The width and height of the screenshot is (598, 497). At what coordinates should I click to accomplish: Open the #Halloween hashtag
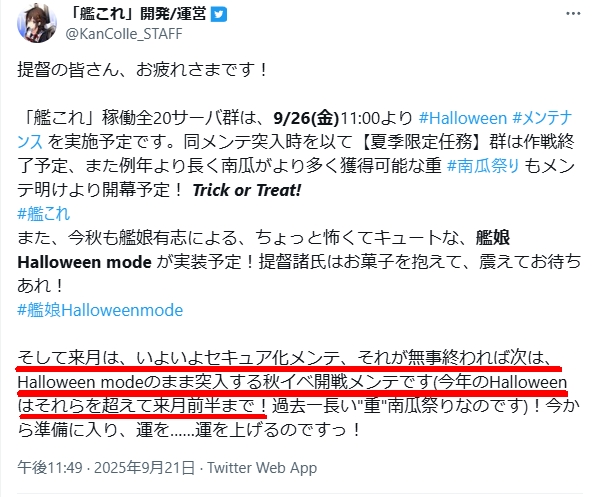tap(463, 118)
